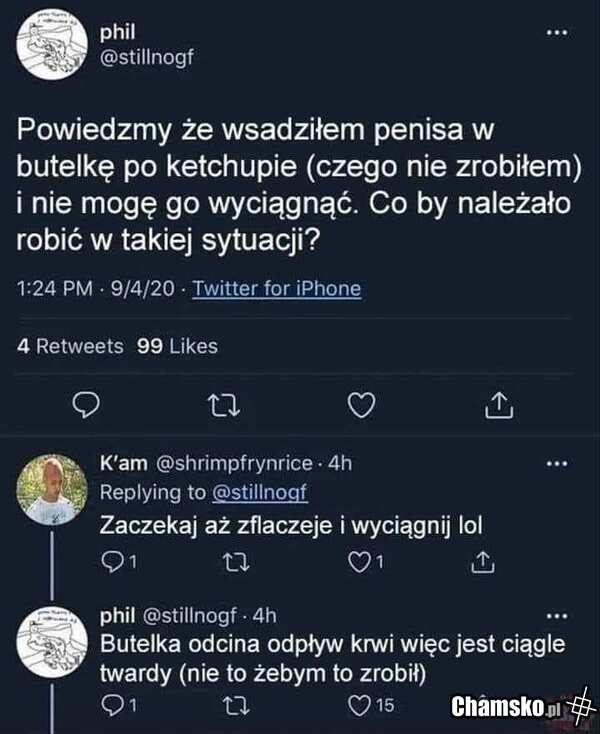This screenshot has height=734, width=600.
Task: Open K'am's profile avatar
Action: pos(49,489)
